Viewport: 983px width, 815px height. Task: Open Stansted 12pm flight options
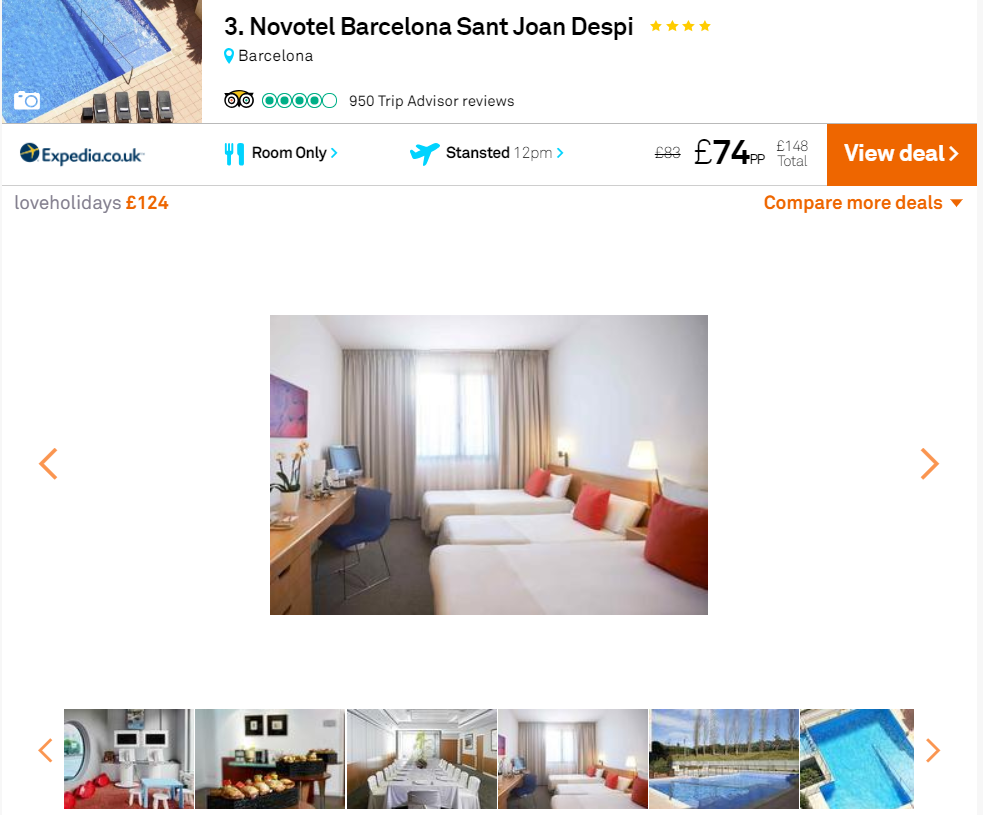point(505,153)
